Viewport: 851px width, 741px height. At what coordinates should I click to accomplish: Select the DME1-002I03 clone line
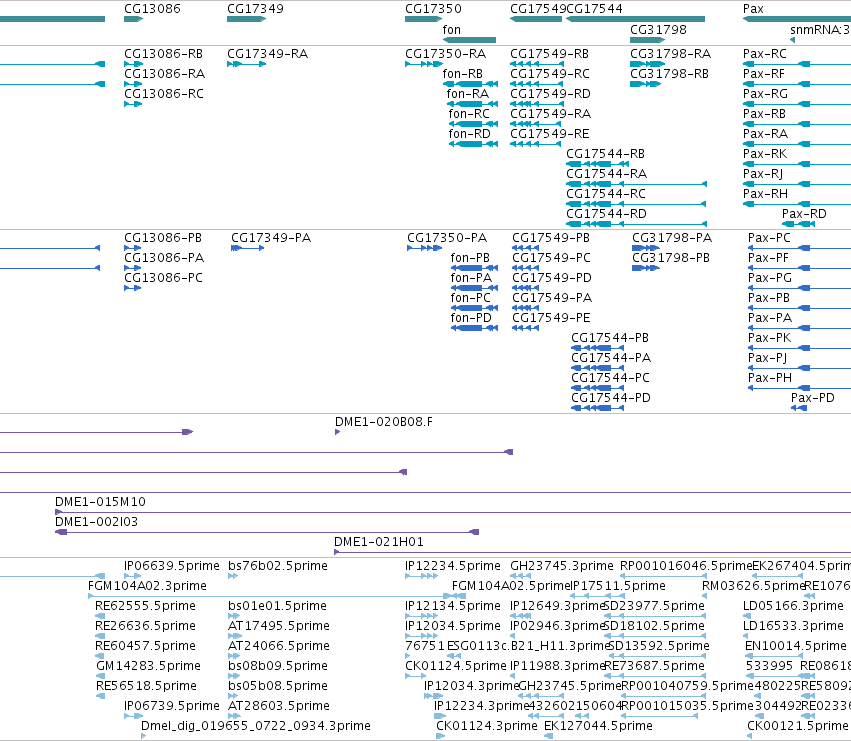[x=267, y=532]
